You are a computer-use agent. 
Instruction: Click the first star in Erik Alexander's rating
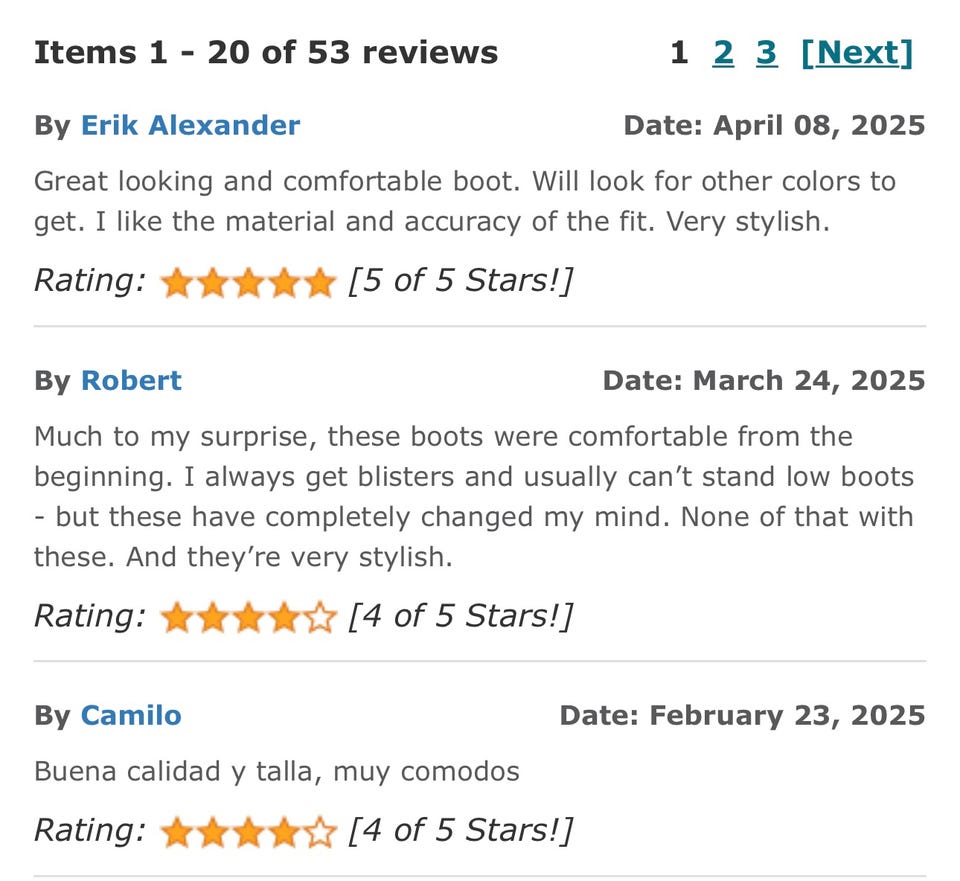(177, 284)
